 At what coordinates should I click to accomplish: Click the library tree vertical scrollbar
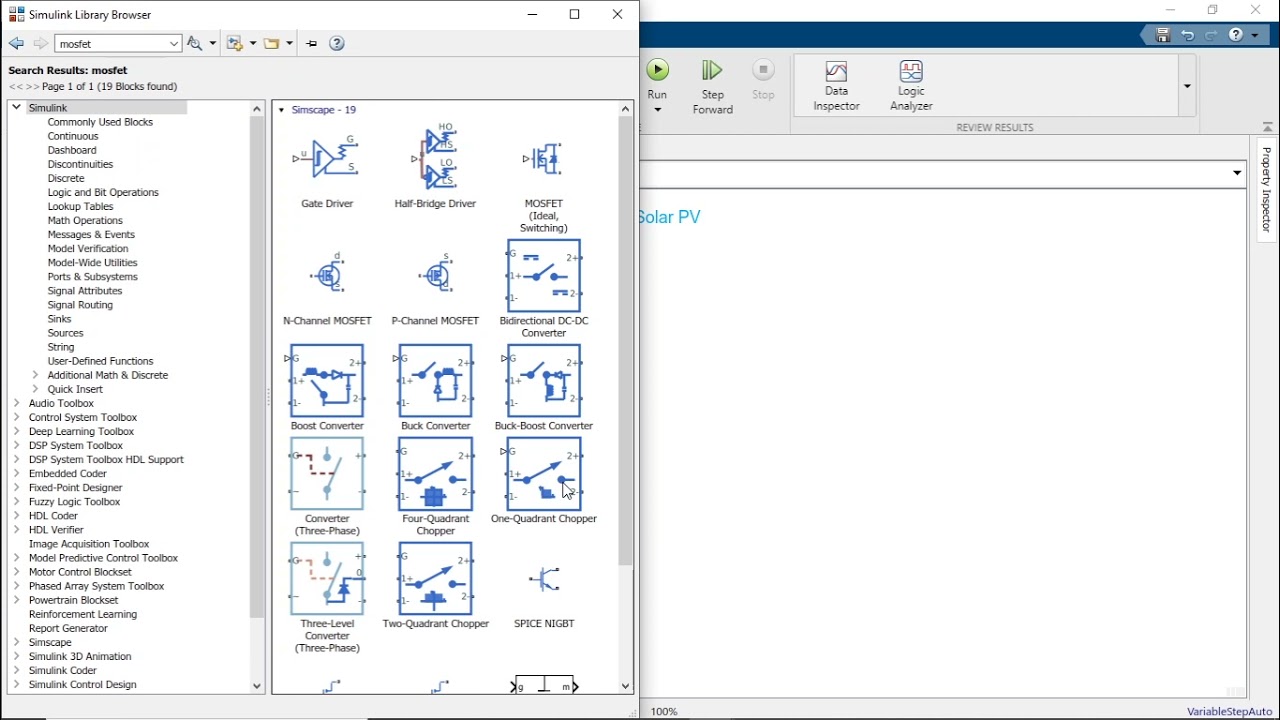click(x=257, y=367)
